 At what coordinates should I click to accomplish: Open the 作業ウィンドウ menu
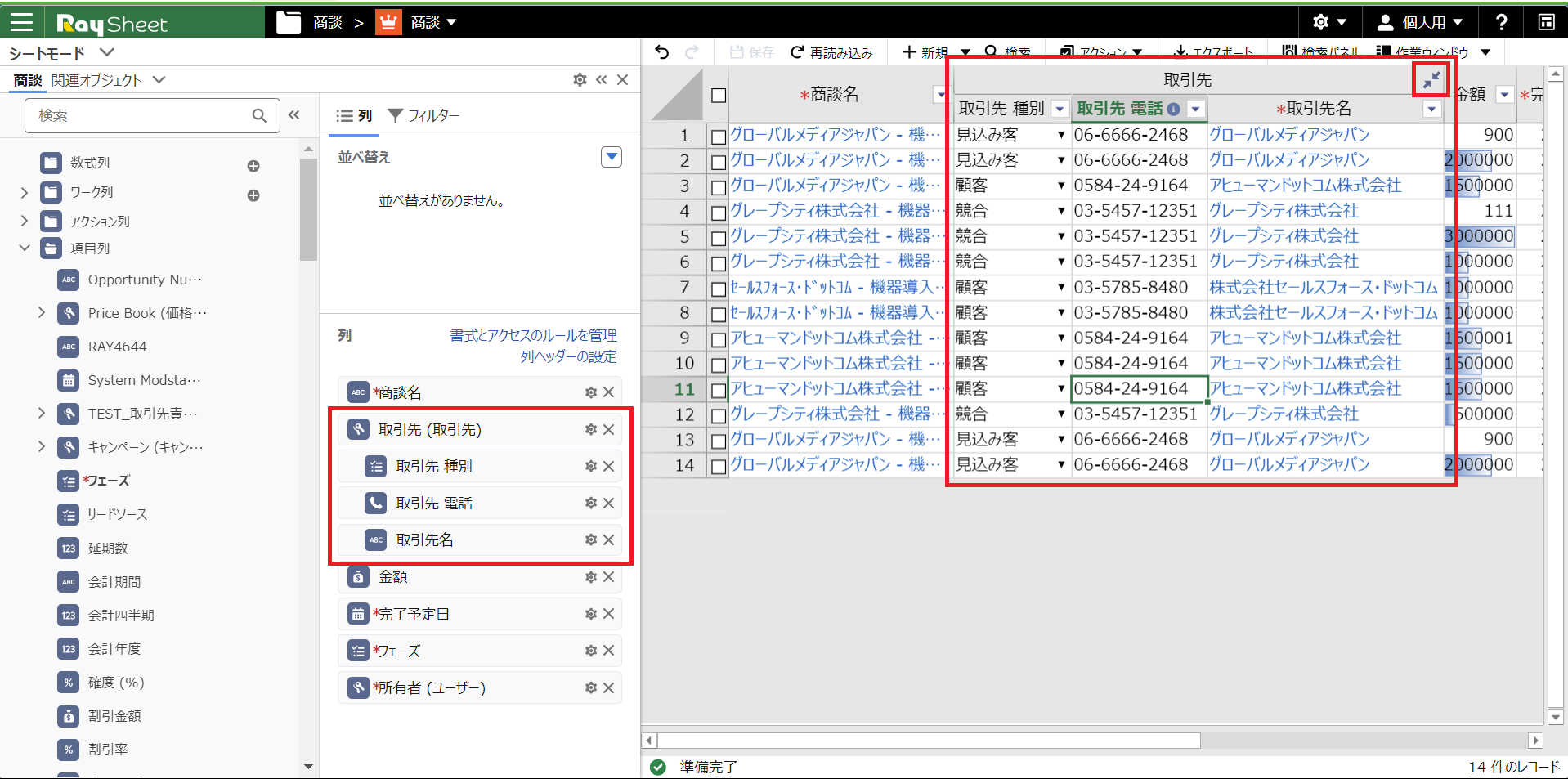[x=1433, y=52]
